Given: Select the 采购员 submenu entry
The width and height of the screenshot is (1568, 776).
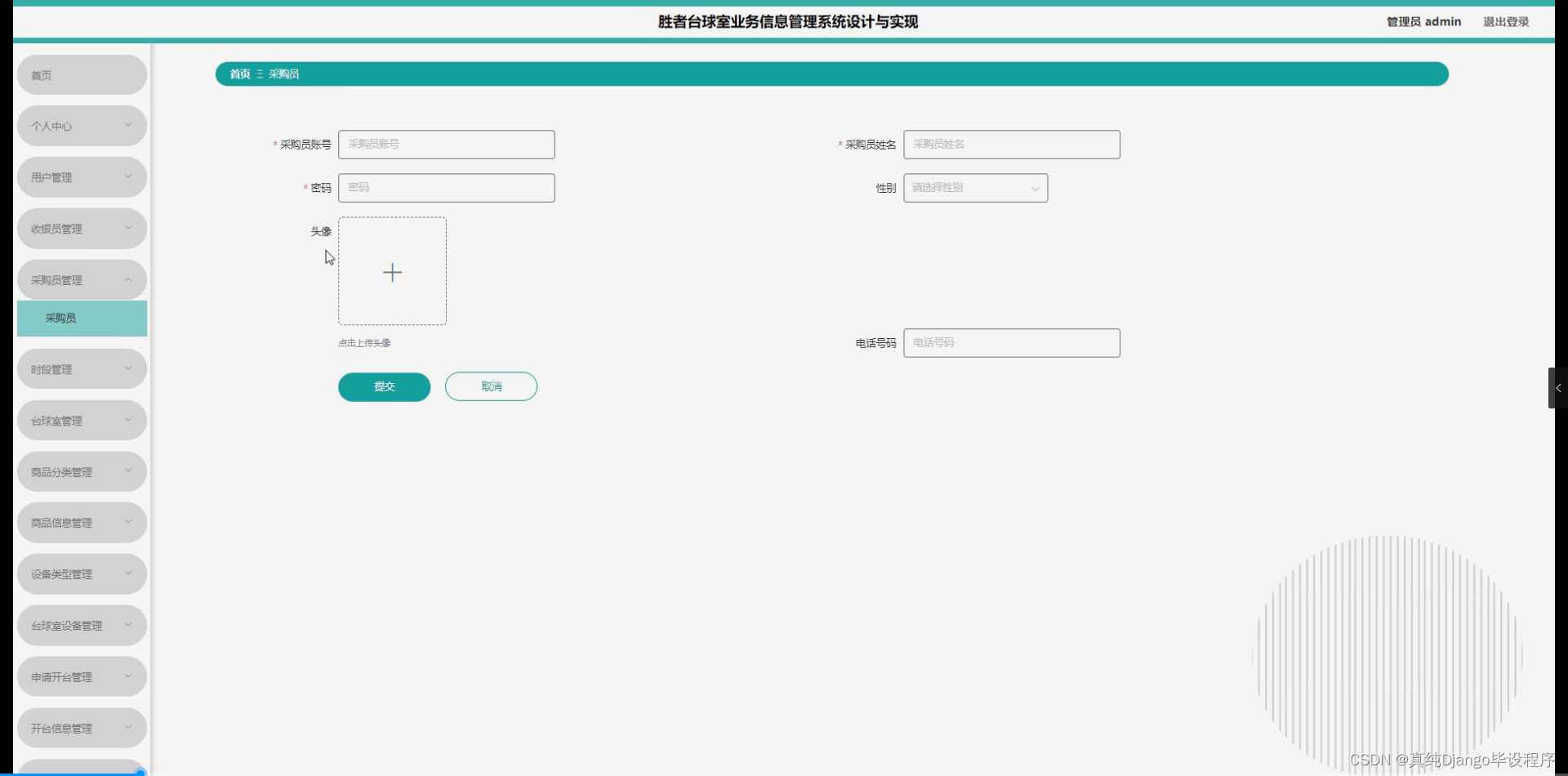Looking at the screenshot, I should pos(81,319).
